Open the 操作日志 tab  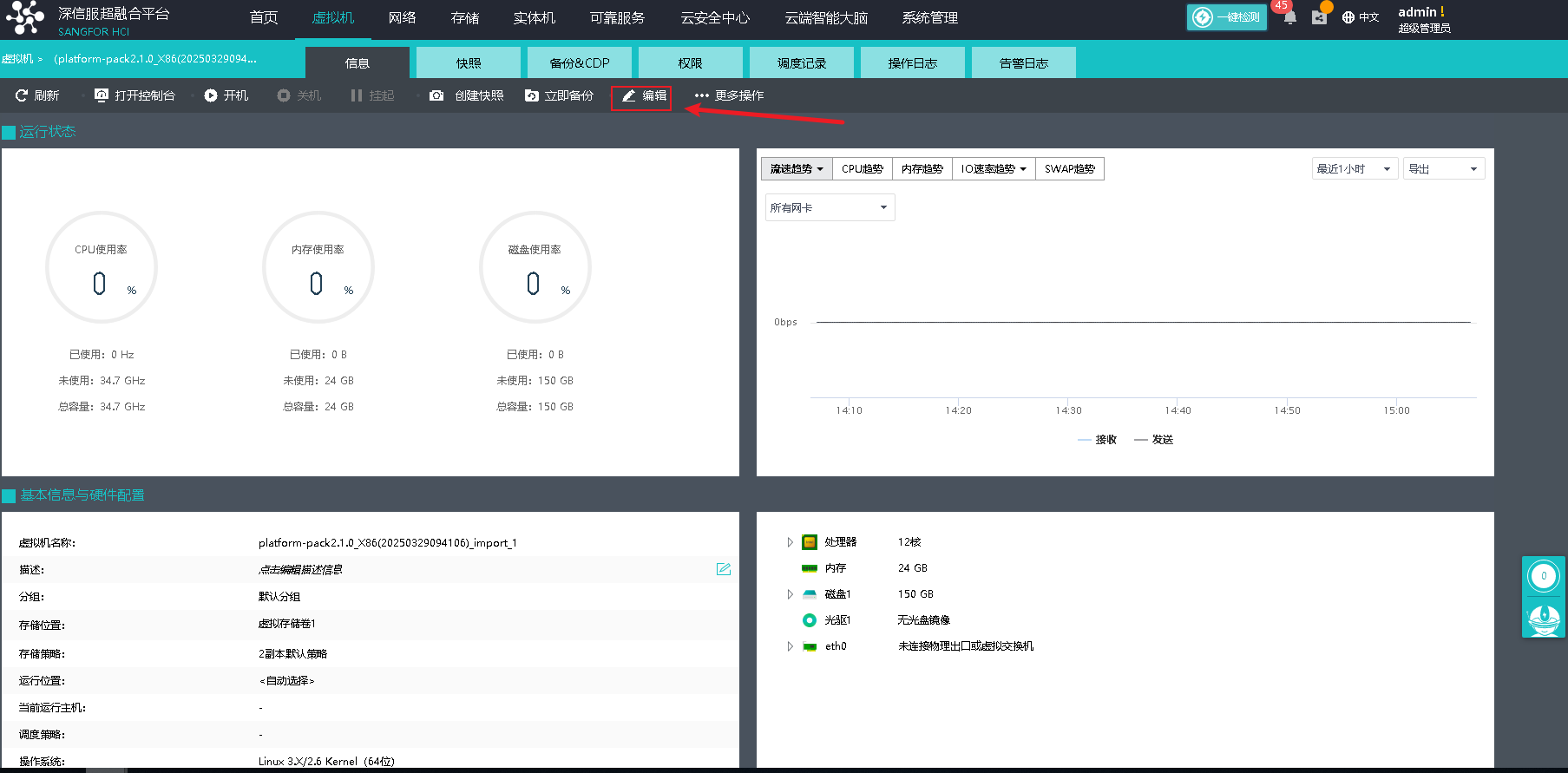(x=912, y=63)
